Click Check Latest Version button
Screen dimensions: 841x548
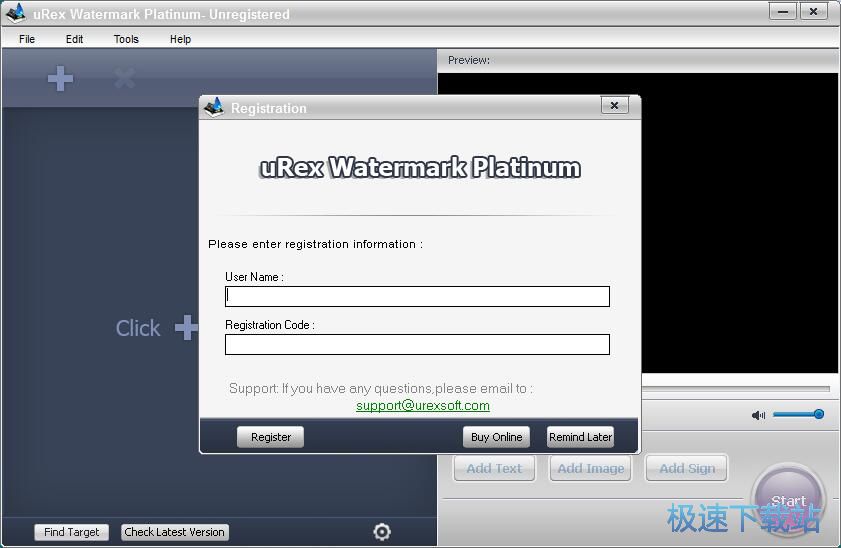tap(174, 532)
